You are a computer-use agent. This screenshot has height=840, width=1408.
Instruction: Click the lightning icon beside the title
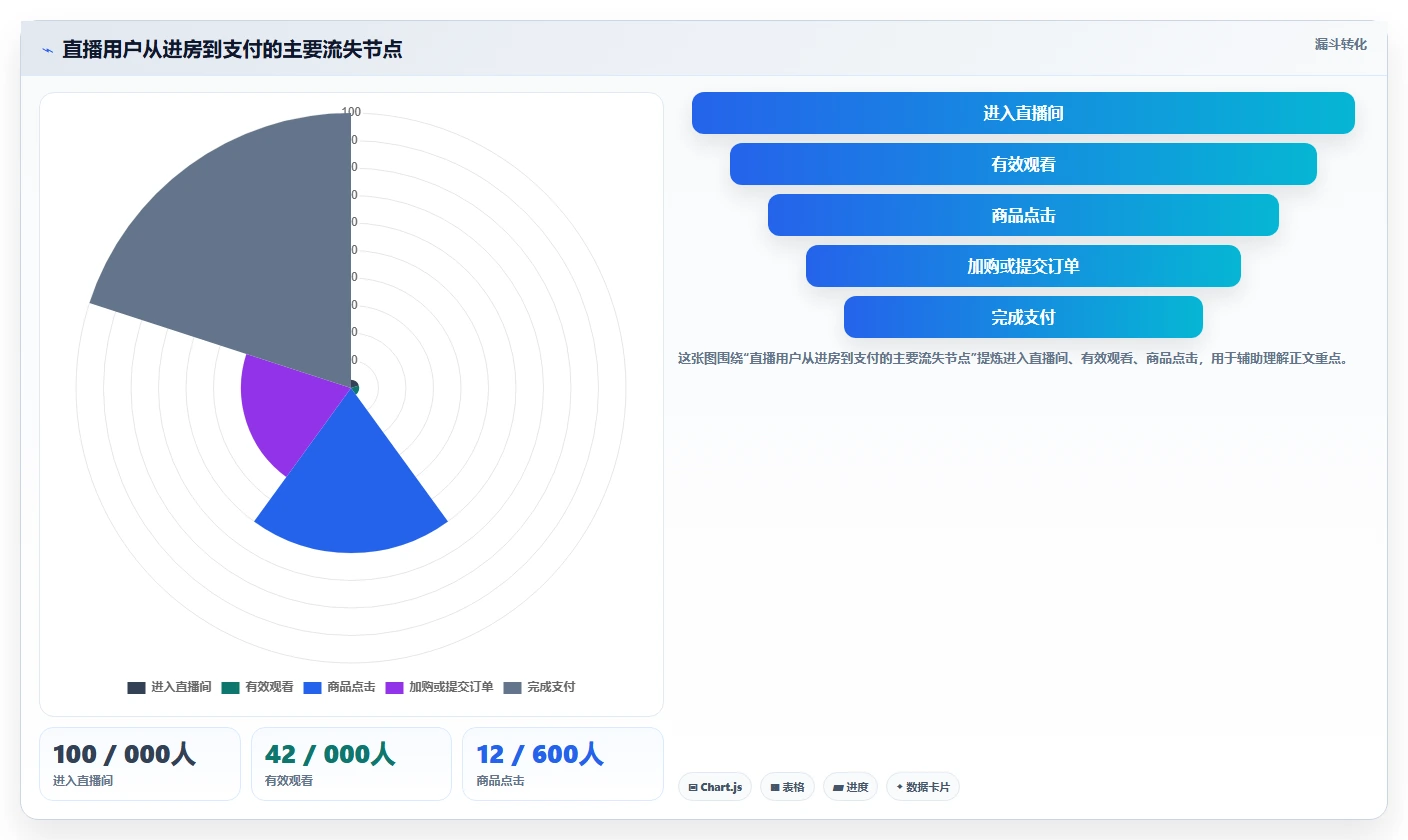click(x=47, y=50)
